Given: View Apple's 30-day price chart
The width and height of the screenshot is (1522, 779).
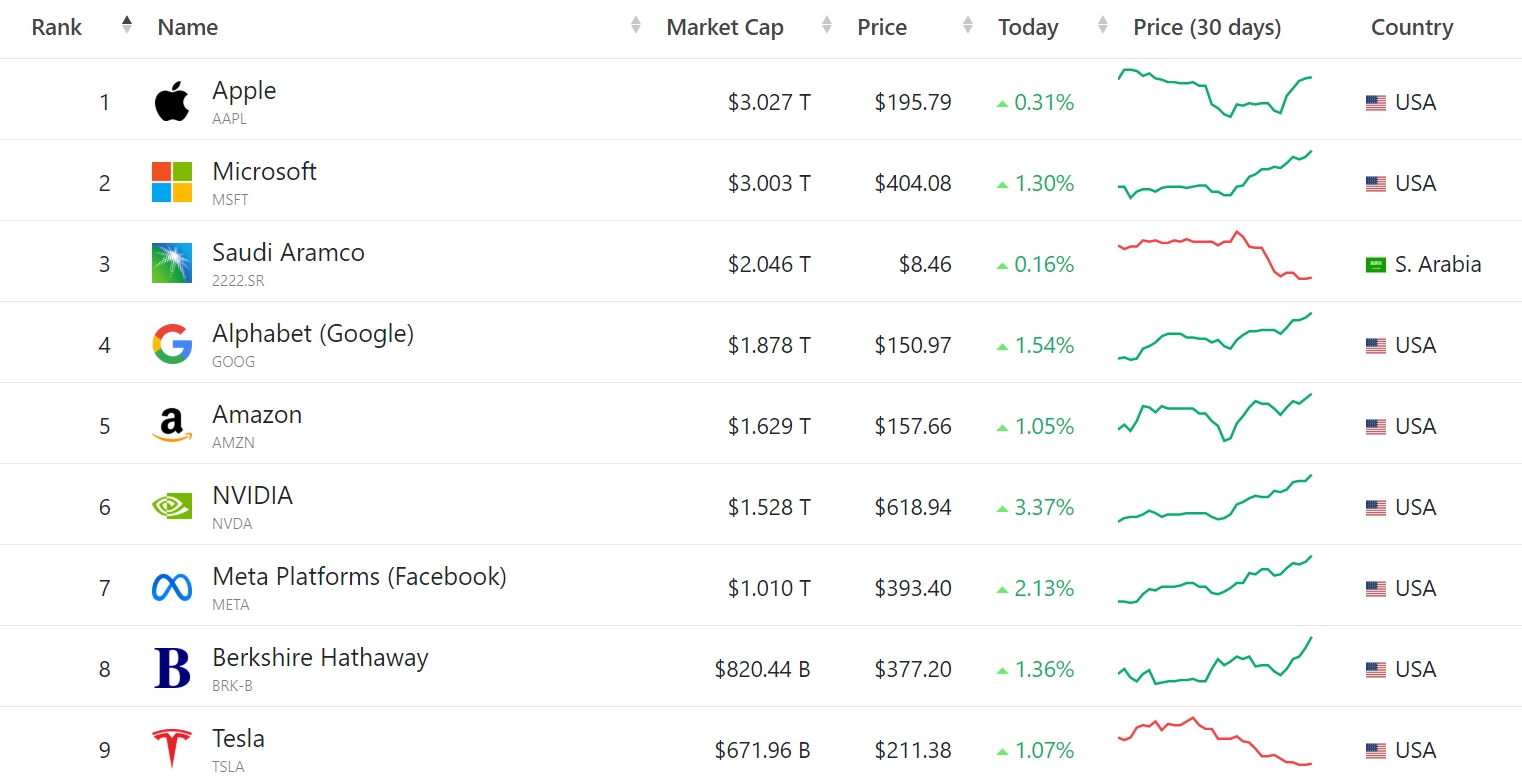Looking at the screenshot, I should pyautogui.click(x=1215, y=93).
